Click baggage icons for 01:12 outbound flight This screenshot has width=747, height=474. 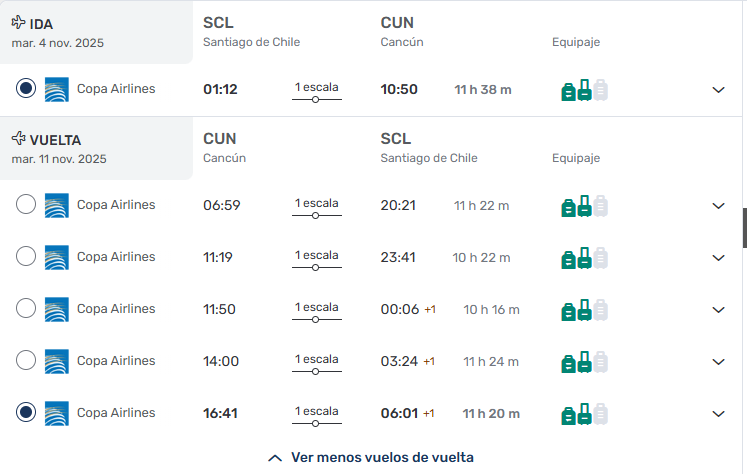(584, 90)
